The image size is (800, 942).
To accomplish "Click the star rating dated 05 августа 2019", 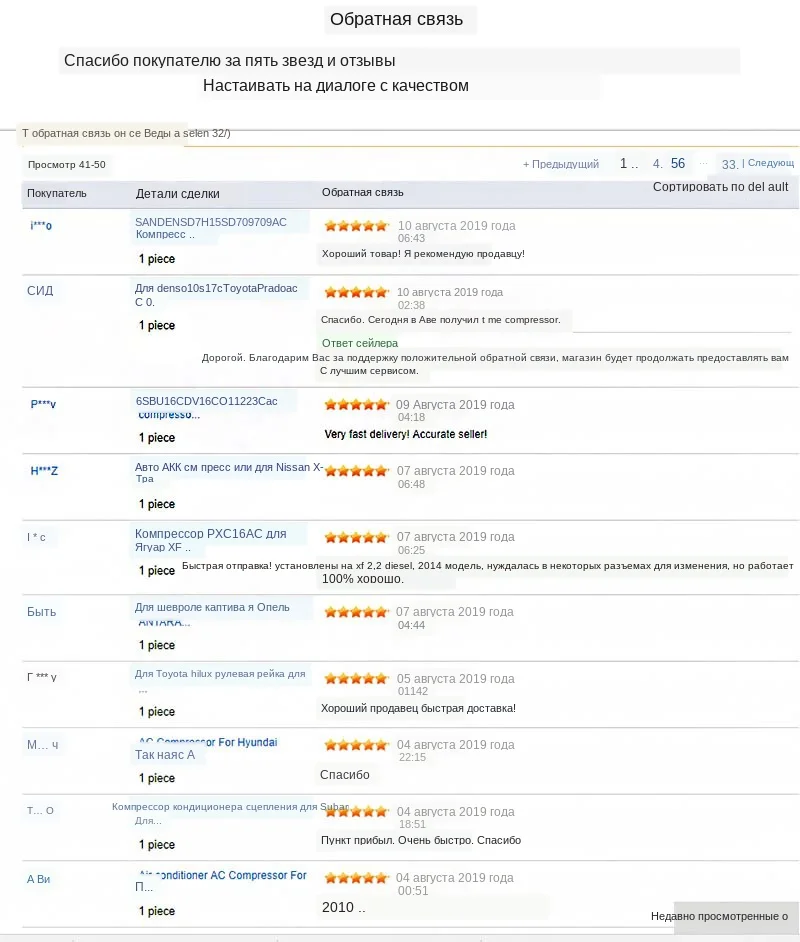I will coord(356,678).
